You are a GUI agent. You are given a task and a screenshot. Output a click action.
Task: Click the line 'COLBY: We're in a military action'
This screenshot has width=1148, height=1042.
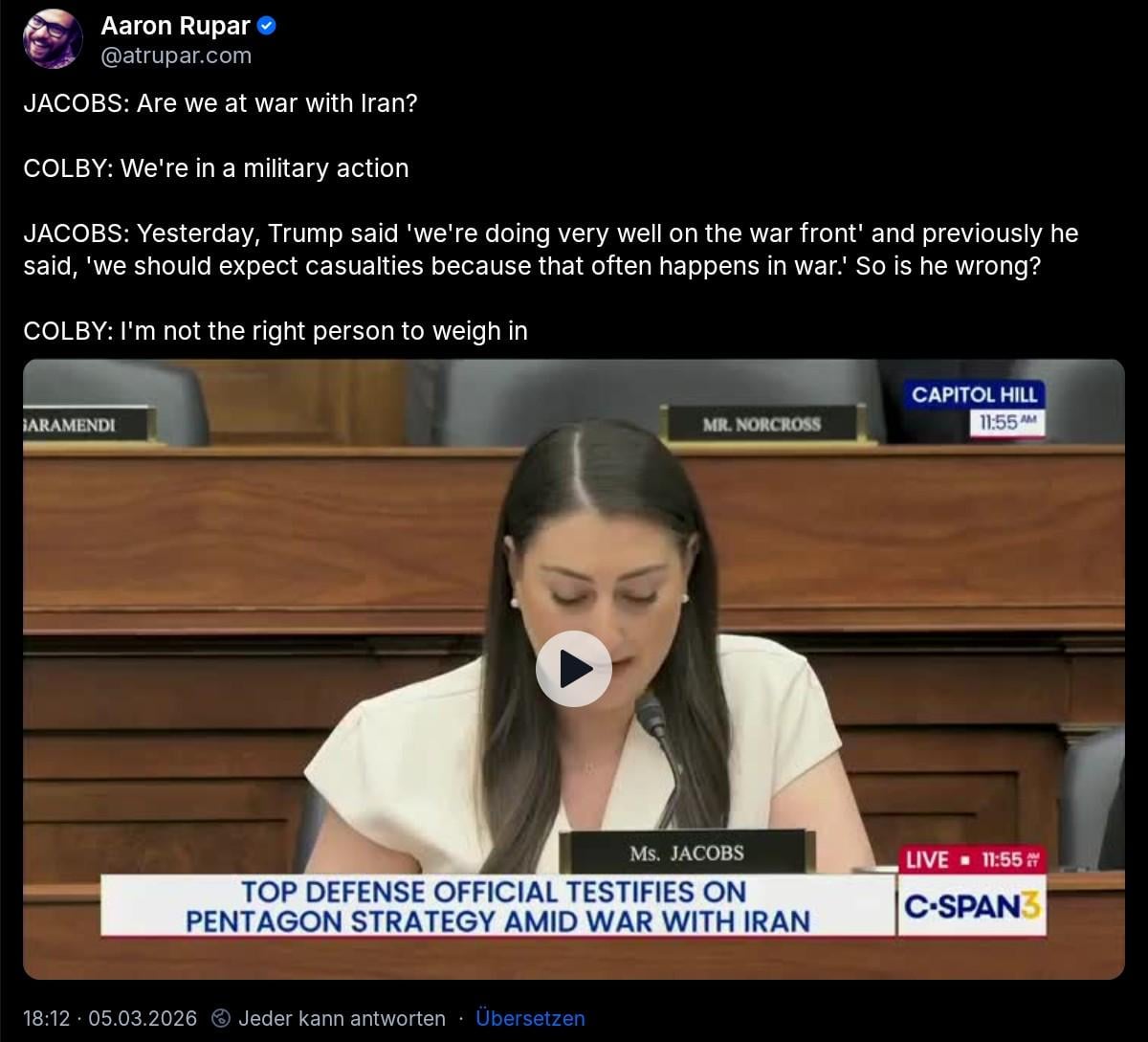point(216,168)
